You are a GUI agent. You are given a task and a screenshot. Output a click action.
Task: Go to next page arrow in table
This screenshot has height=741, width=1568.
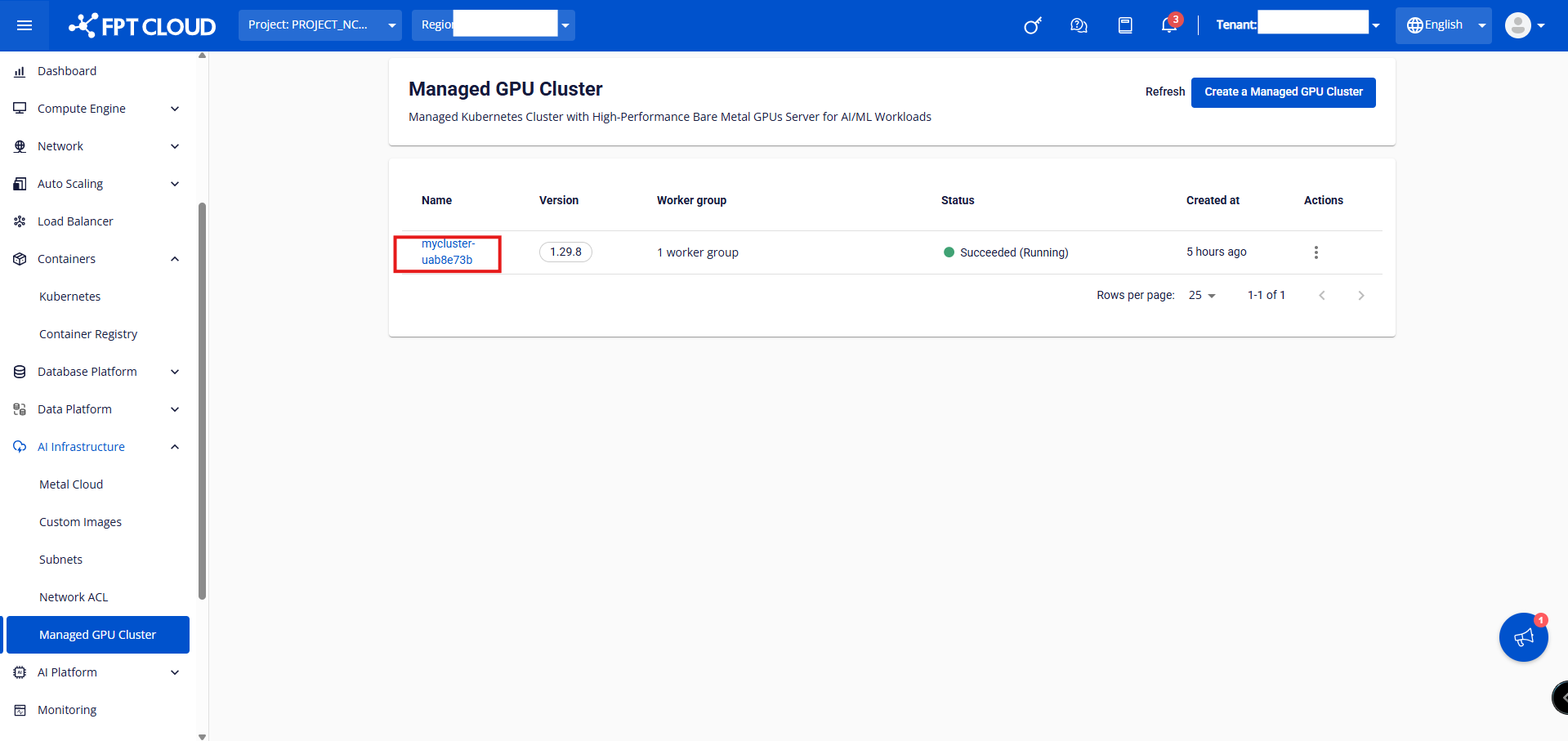[1360, 296]
